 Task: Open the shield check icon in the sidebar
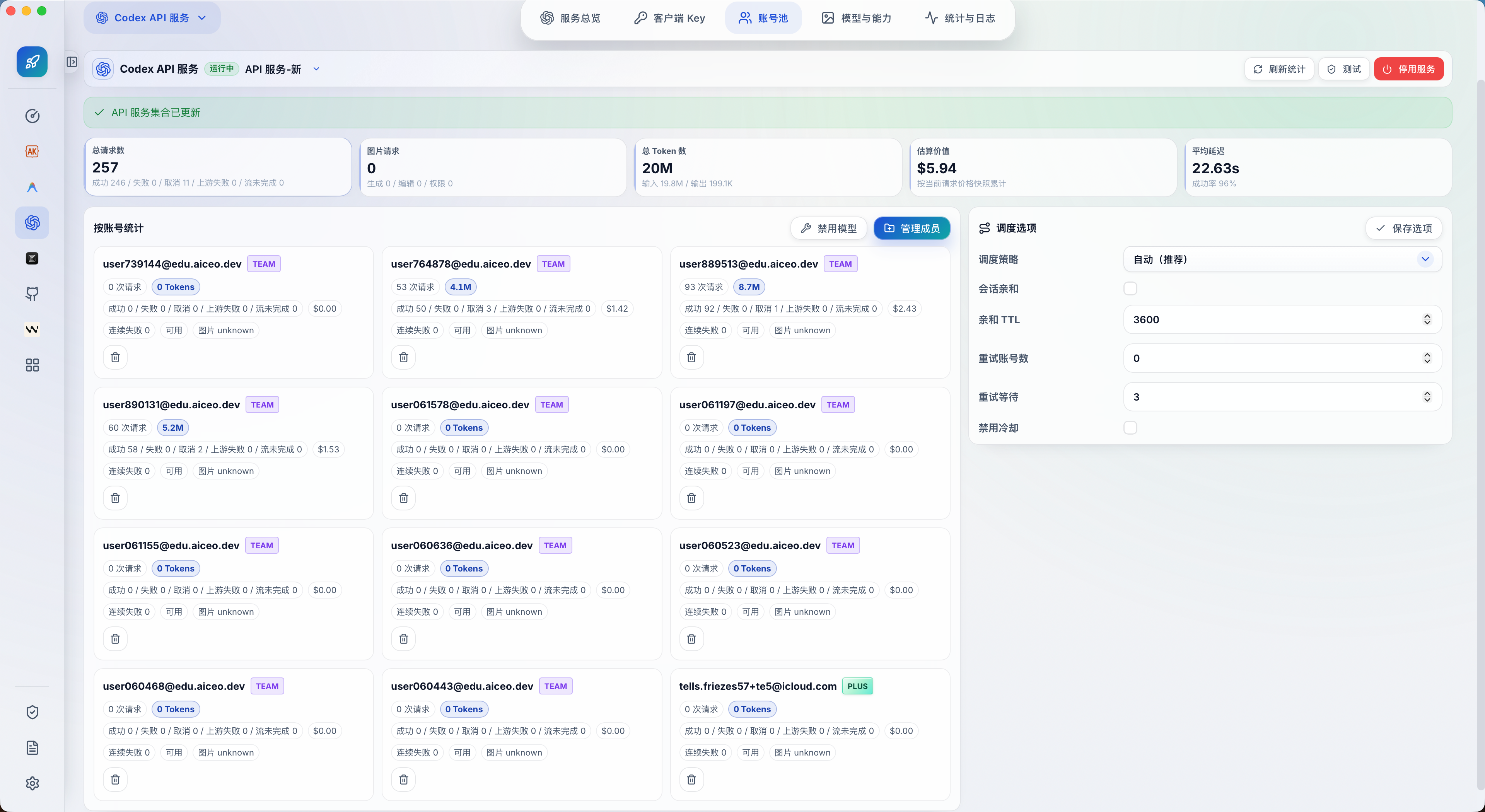[x=32, y=712]
